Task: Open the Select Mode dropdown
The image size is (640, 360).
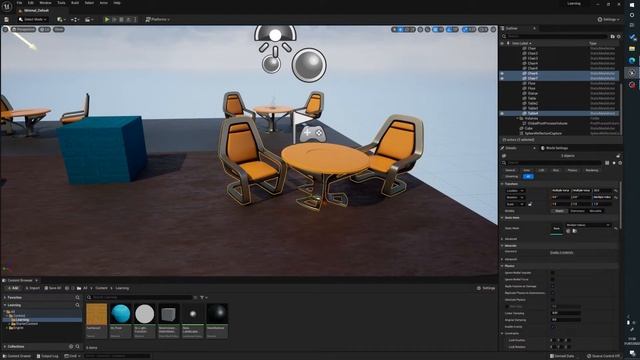Action: click(x=33, y=19)
